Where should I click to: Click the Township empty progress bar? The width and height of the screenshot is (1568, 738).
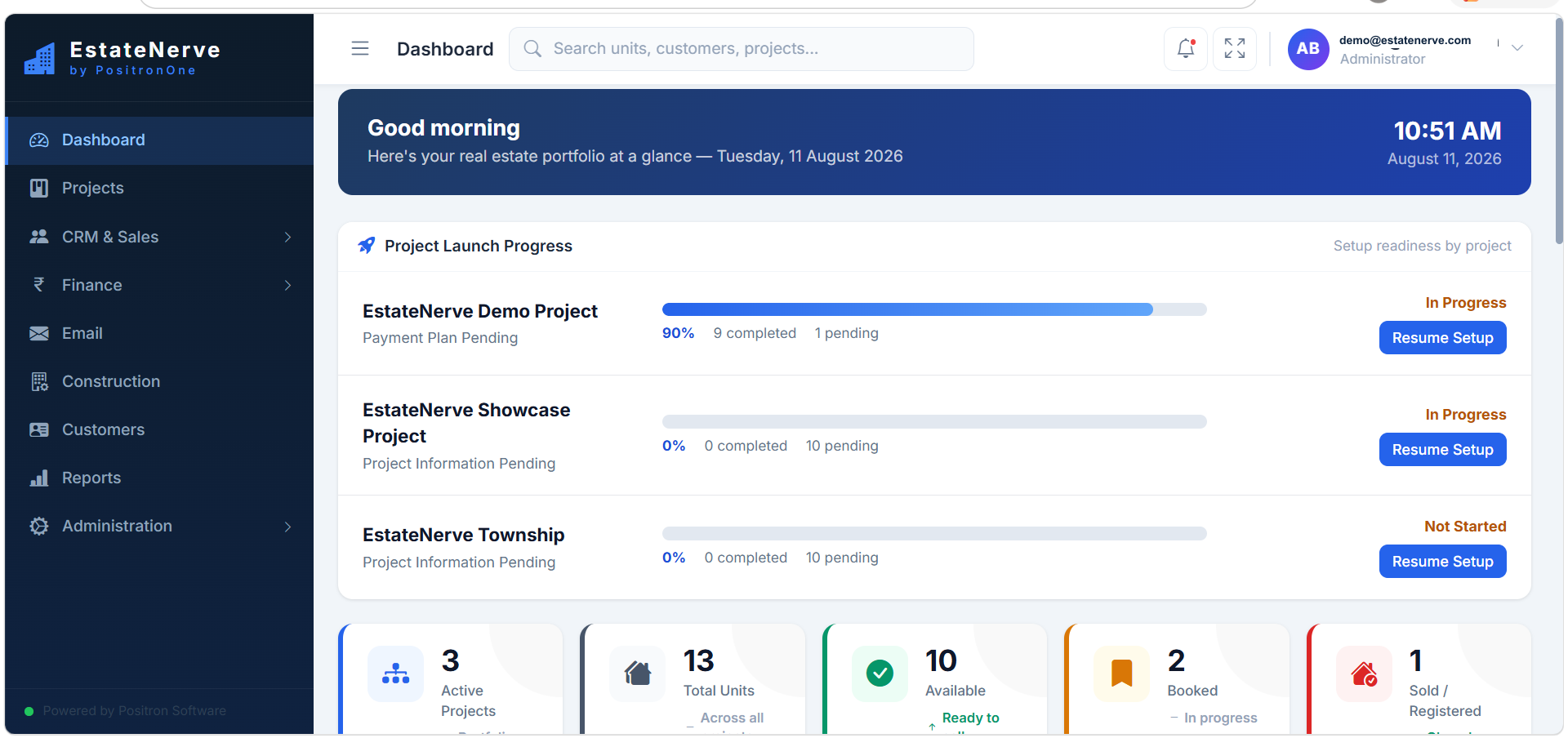tap(934, 533)
